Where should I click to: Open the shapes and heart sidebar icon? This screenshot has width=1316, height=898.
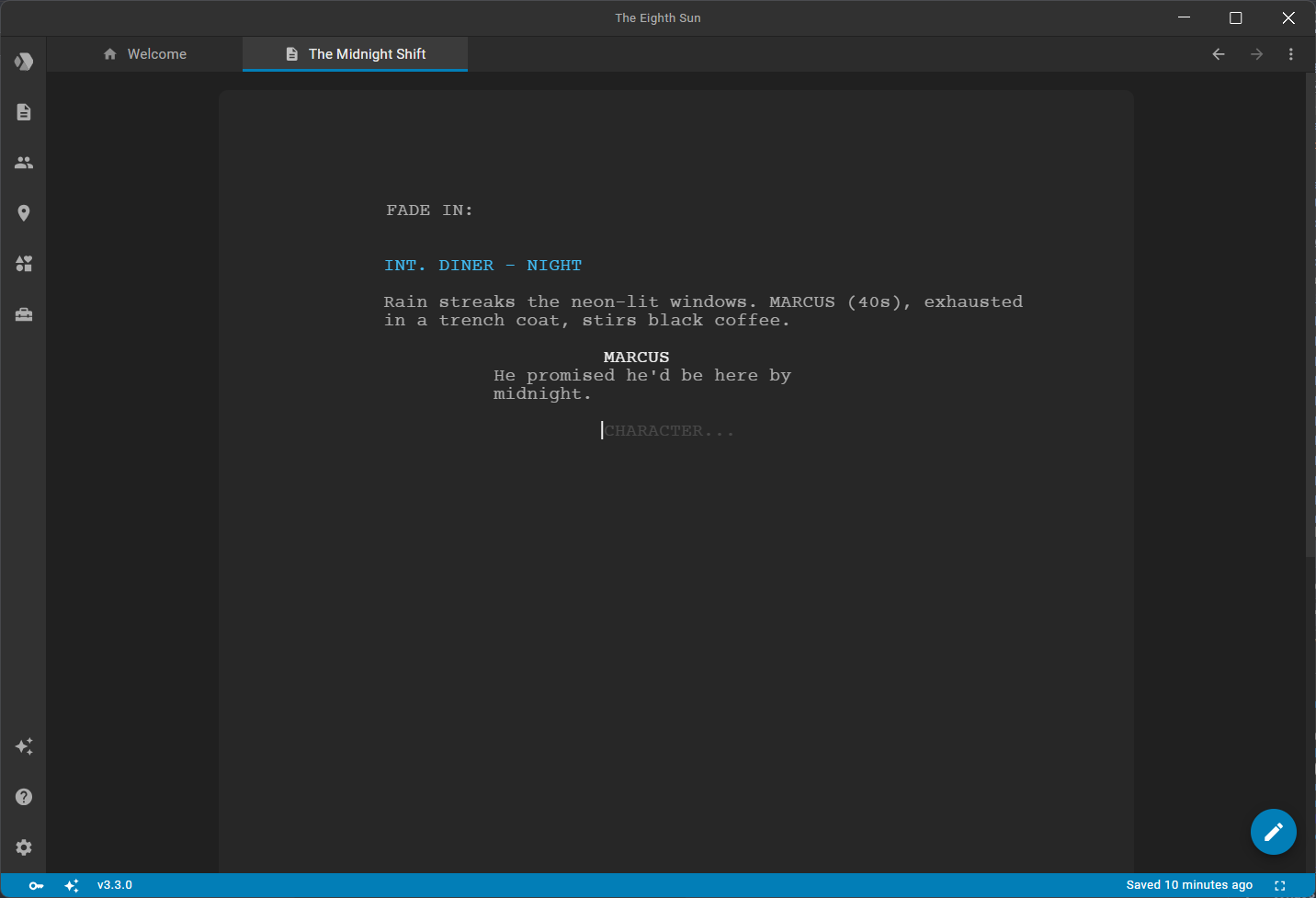click(24, 264)
